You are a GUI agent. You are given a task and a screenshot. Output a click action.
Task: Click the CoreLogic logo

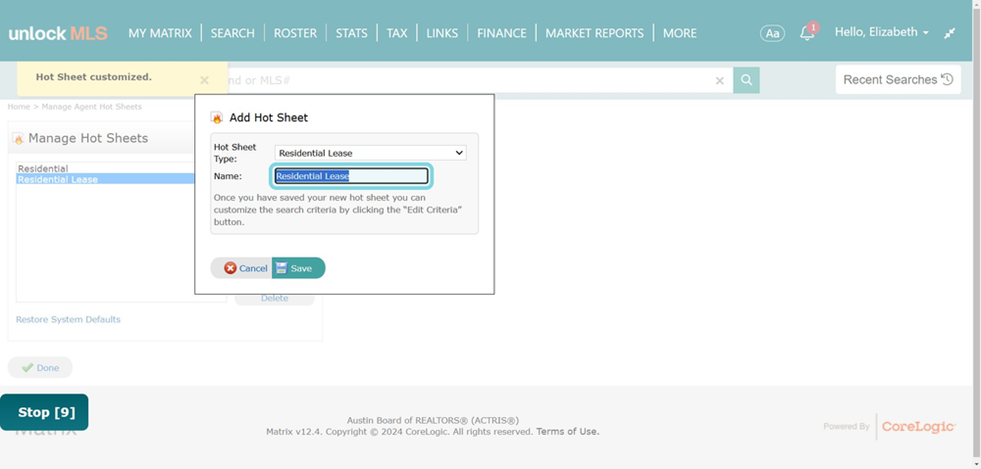pos(918,426)
